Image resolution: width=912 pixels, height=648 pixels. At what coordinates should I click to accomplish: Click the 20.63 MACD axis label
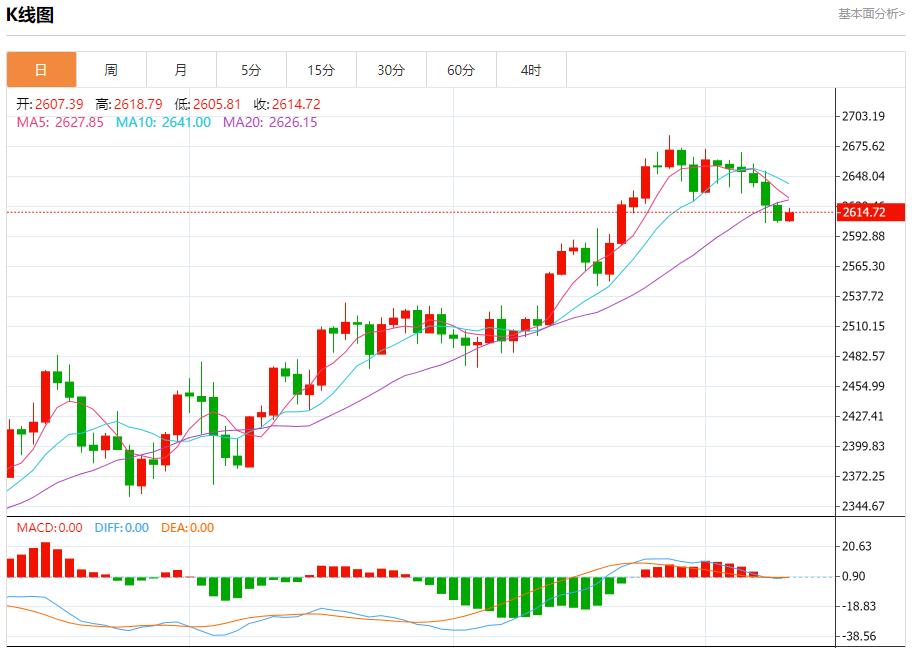[x=857, y=546]
